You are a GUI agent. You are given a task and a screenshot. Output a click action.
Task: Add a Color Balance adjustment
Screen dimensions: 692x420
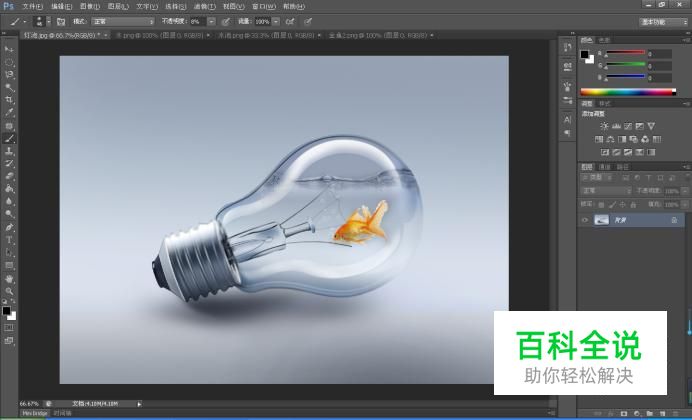(610, 139)
